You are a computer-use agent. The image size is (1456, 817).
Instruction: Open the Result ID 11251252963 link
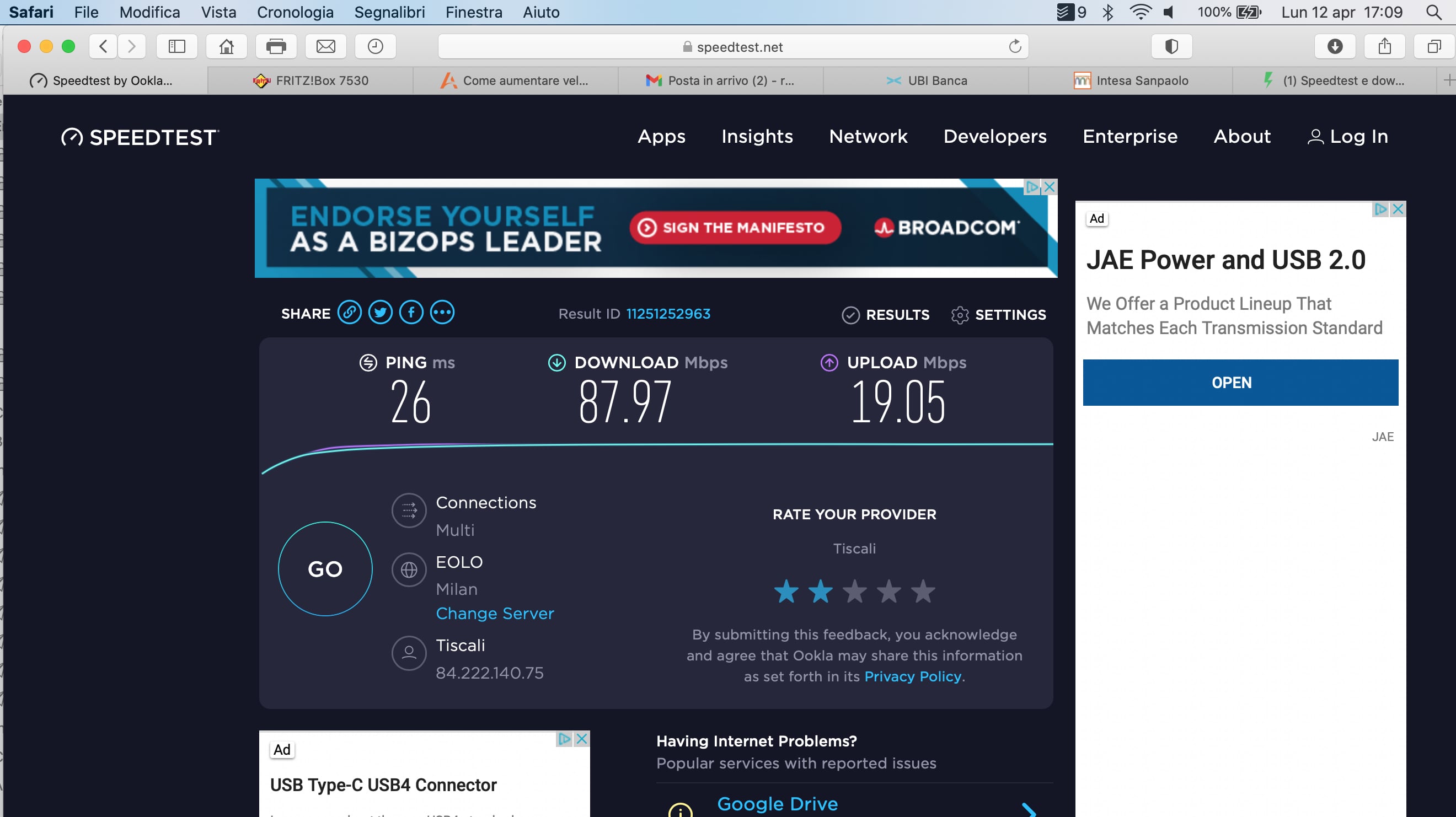click(x=667, y=314)
